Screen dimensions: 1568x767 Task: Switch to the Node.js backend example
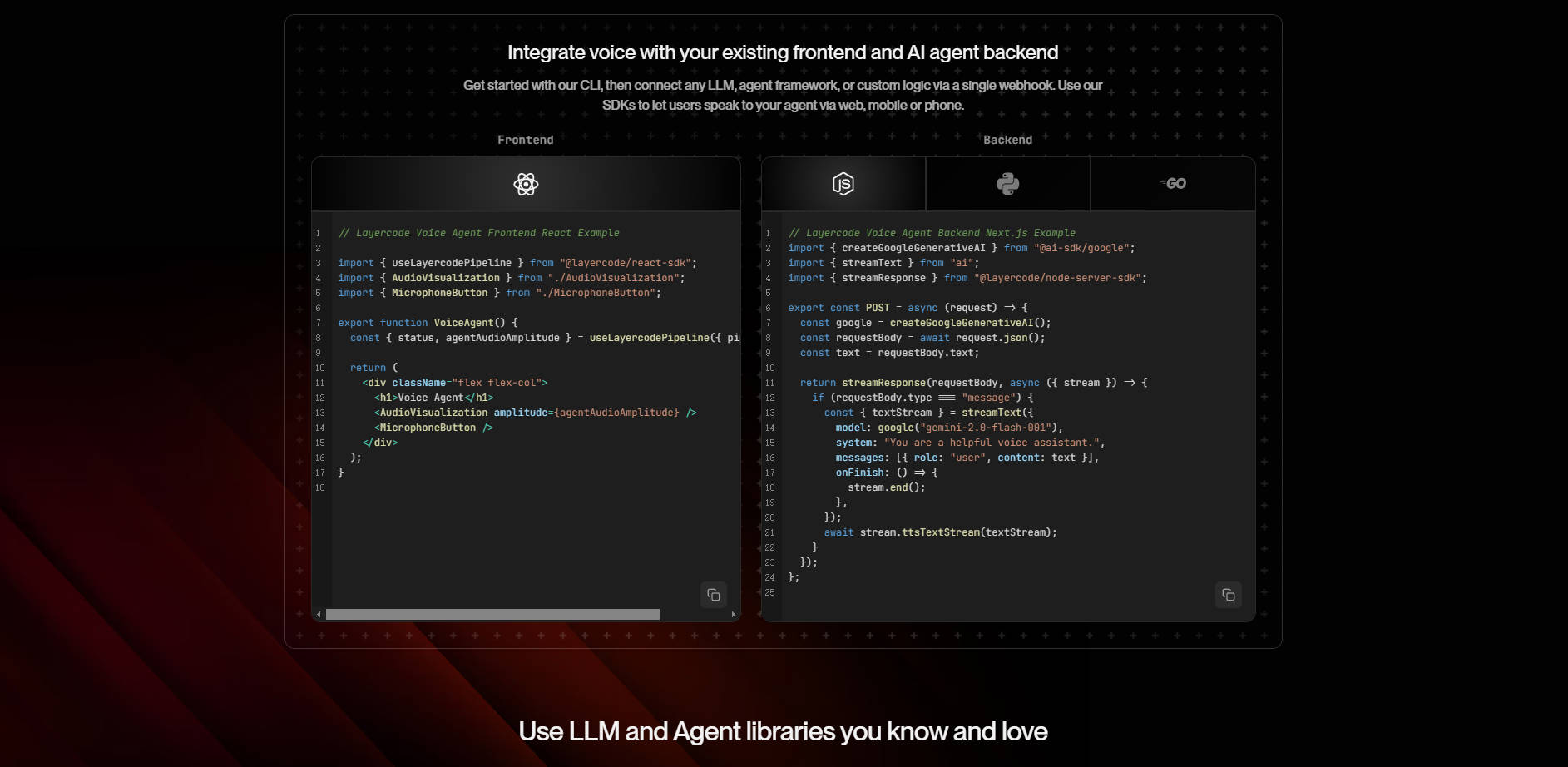(x=843, y=184)
